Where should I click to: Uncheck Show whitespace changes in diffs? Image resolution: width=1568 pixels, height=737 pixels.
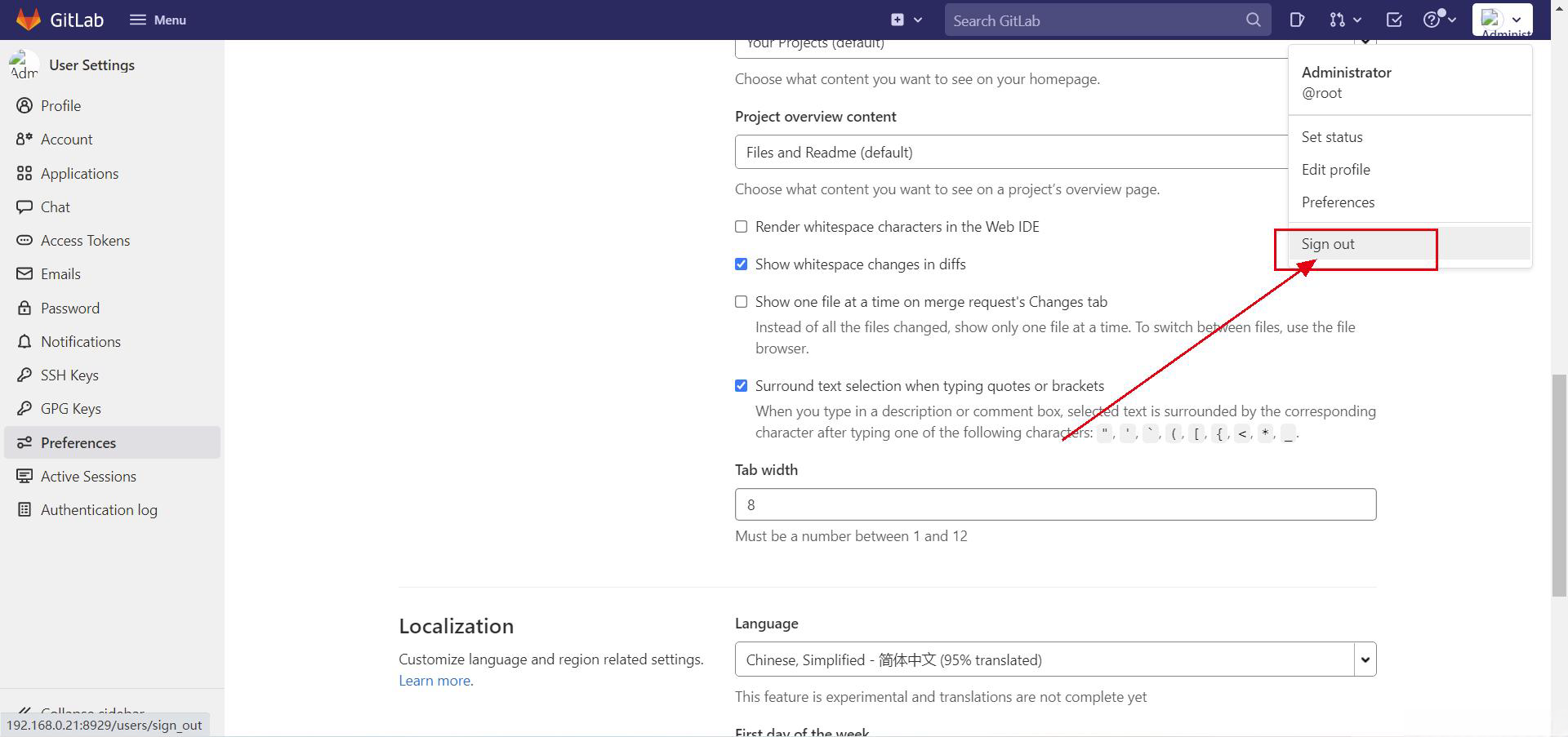pos(741,264)
